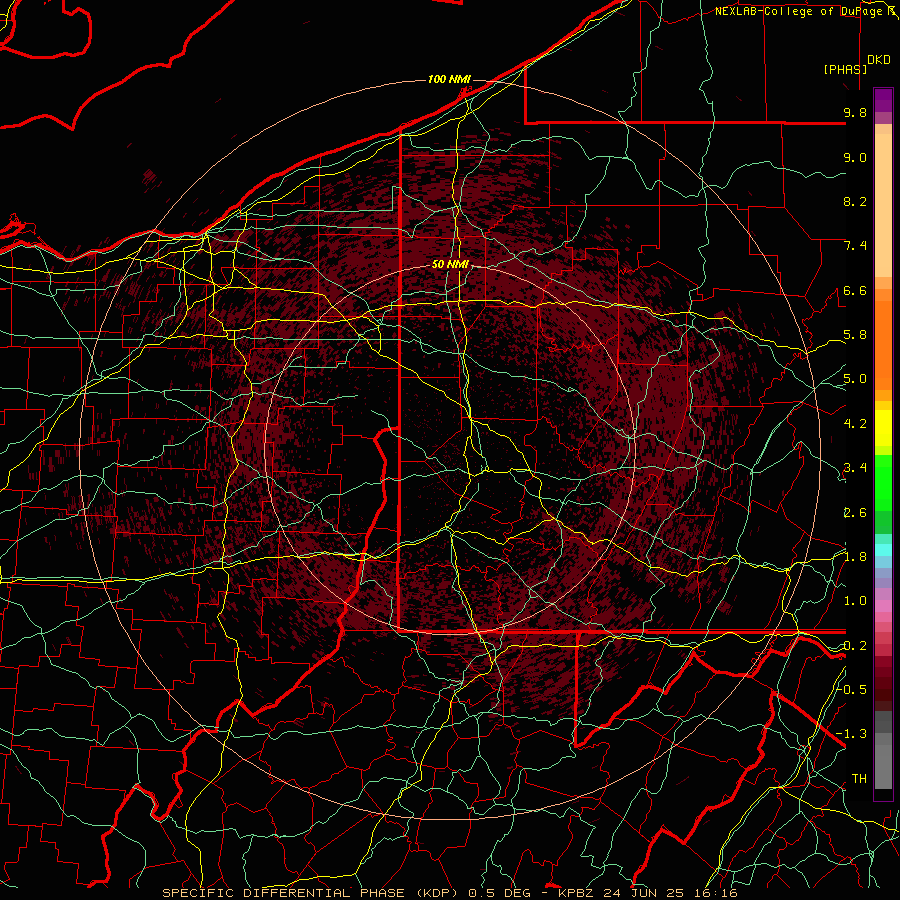
Task: Select the -0.5 value on the color scale
Action: click(852, 690)
